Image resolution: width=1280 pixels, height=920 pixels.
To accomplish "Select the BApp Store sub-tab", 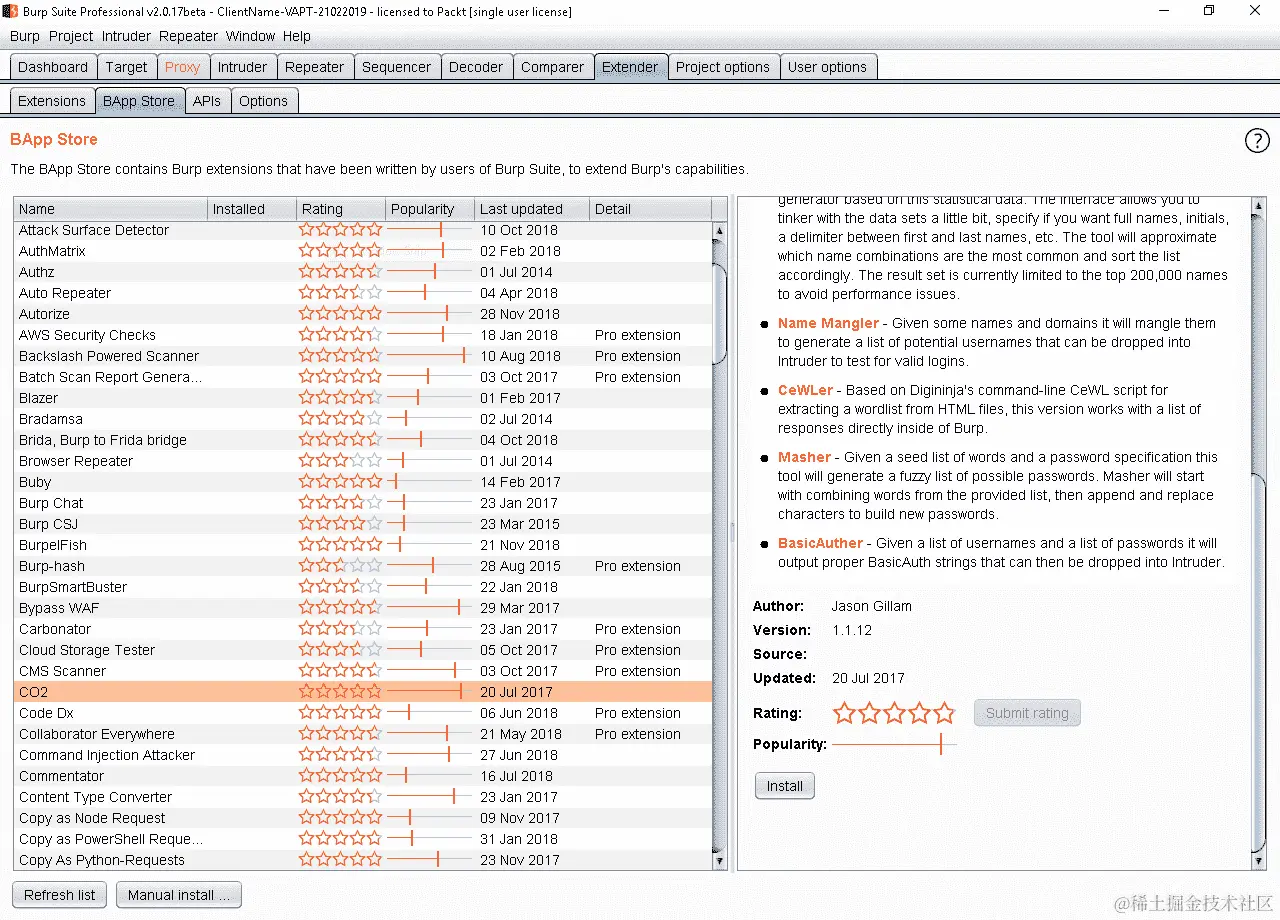I will 139,101.
